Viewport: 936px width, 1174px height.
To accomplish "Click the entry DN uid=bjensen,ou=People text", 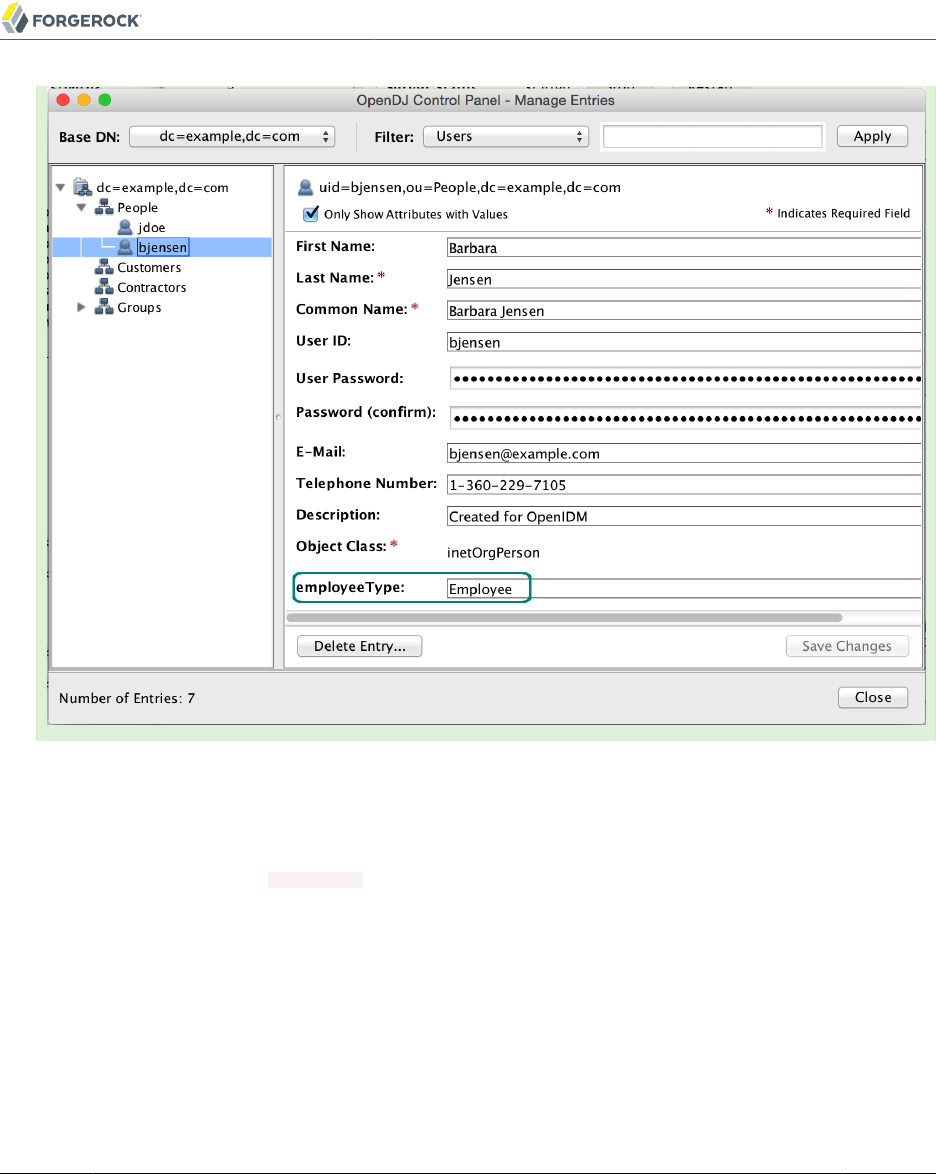I will 469,187.
